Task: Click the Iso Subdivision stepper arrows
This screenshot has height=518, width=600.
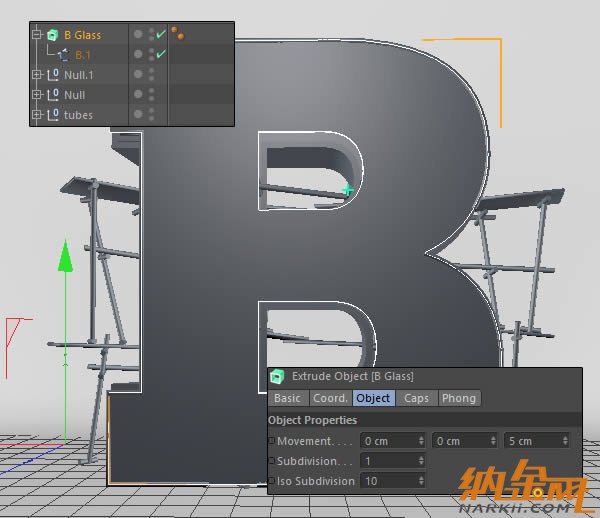Action: [x=421, y=481]
